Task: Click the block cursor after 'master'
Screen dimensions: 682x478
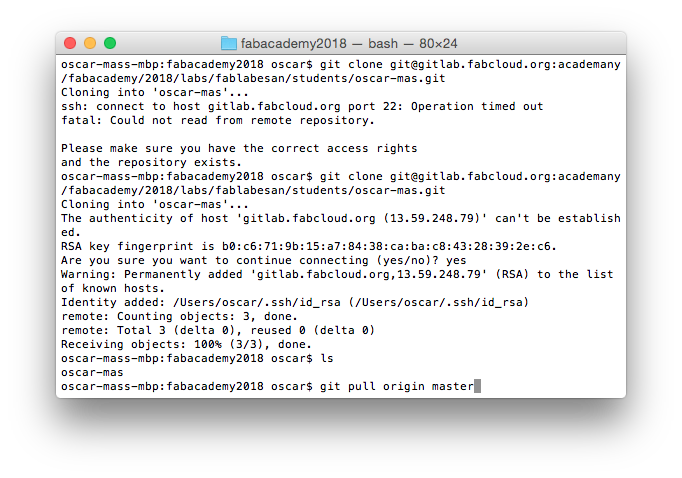Action: tap(477, 386)
